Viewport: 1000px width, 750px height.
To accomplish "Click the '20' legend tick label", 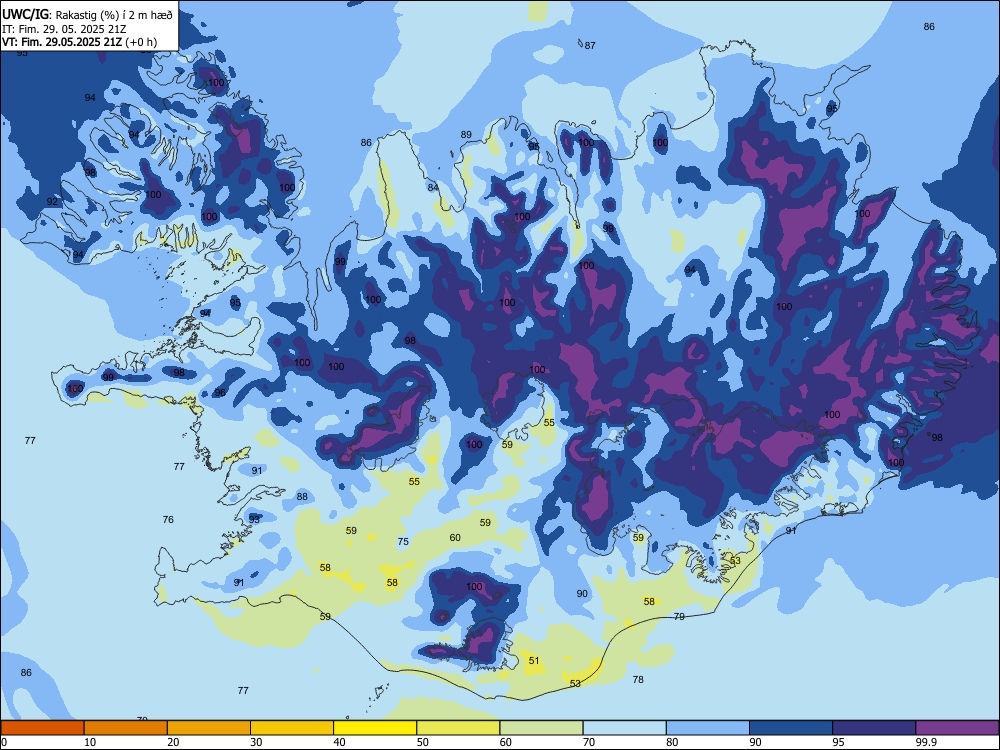I will pos(173,742).
